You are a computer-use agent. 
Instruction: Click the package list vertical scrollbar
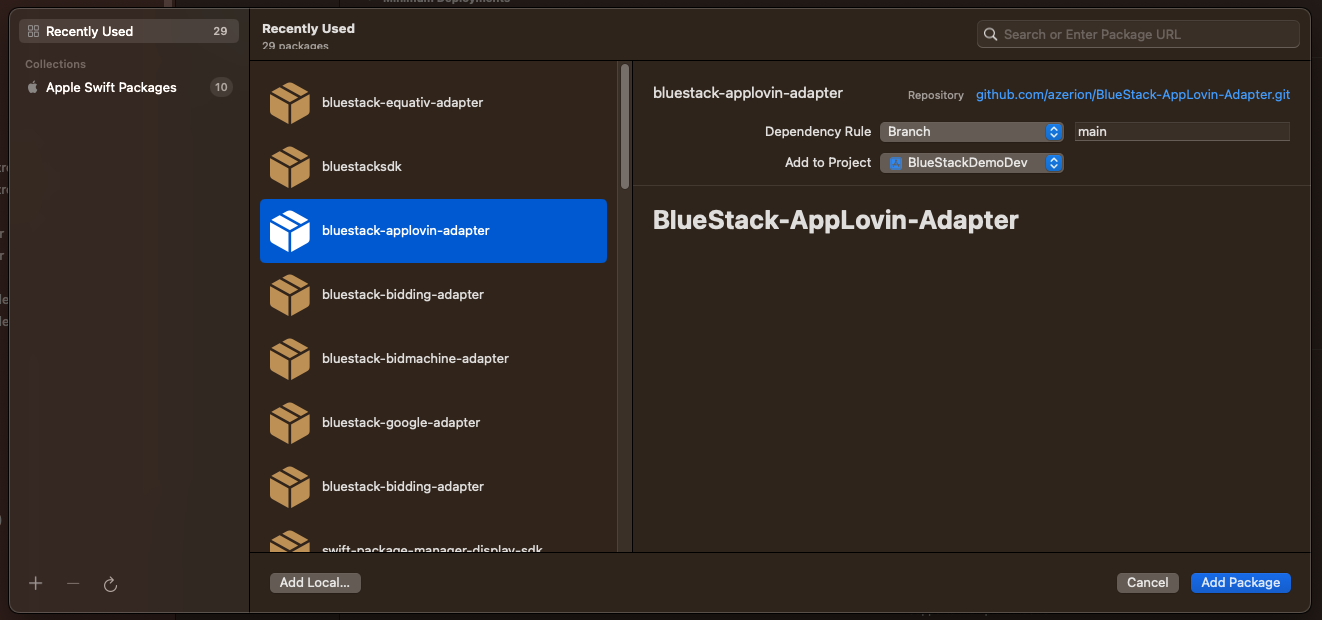625,126
